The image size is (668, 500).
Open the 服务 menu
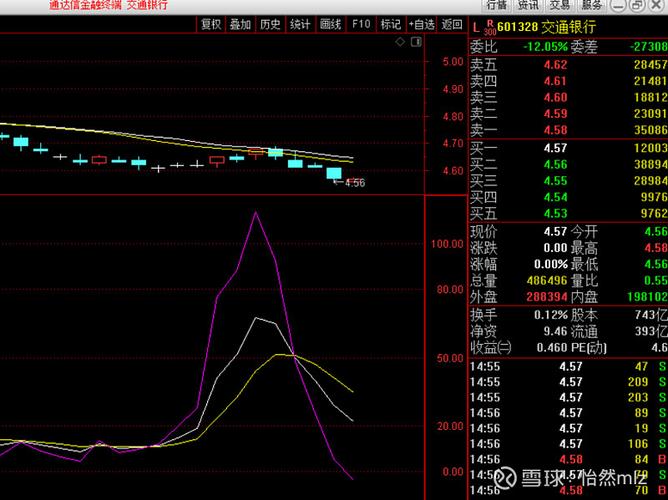point(592,5)
